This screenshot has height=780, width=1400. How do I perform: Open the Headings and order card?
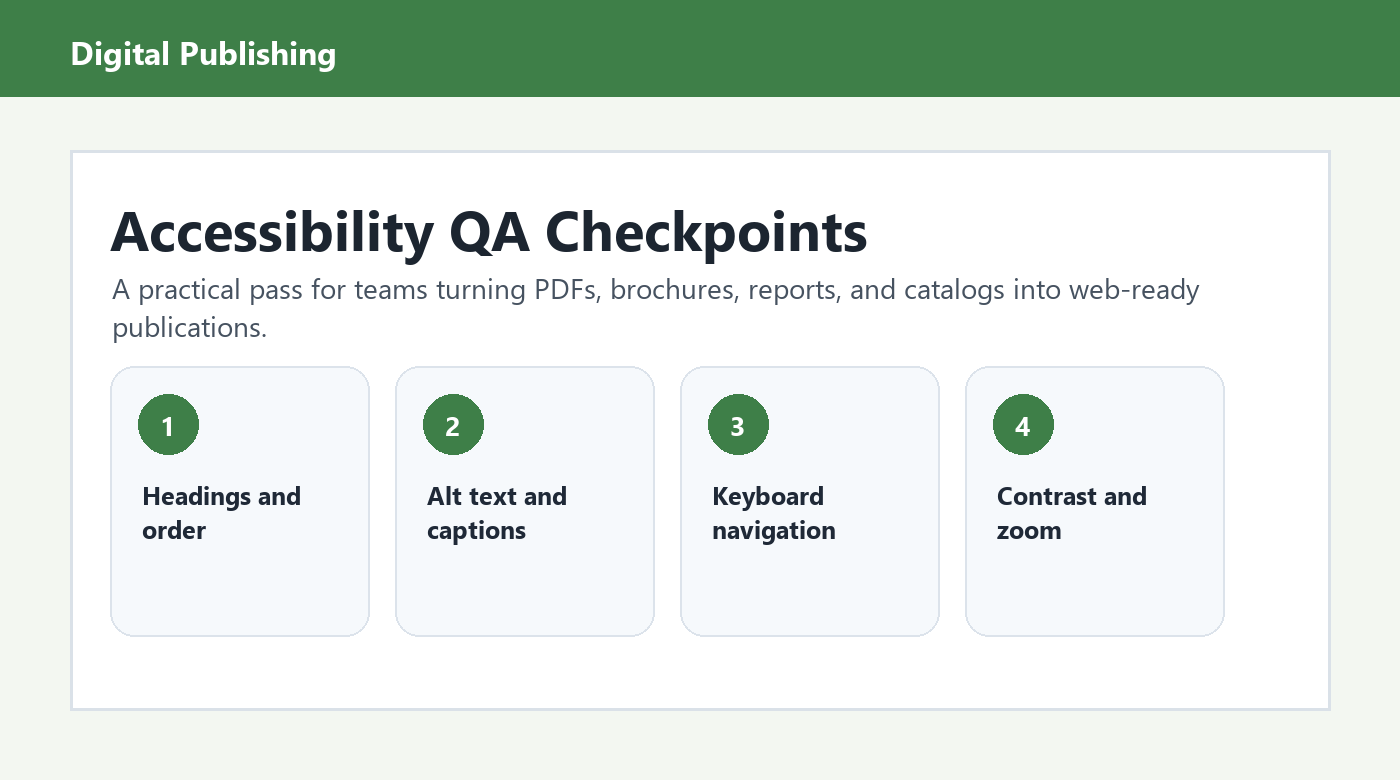240,501
